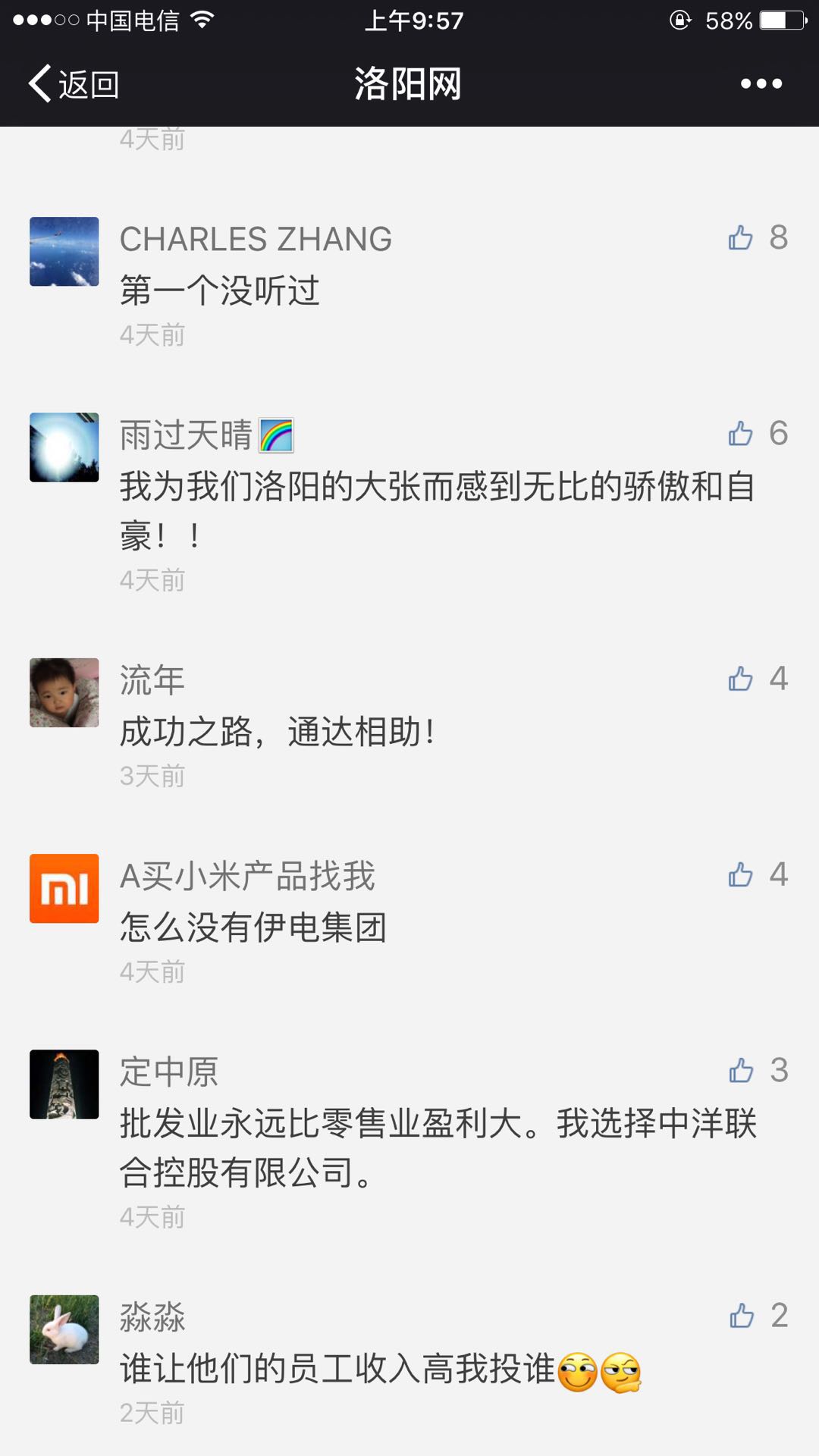
Task: Tap the back arrow labeled 返回
Action: [x=74, y=83]
